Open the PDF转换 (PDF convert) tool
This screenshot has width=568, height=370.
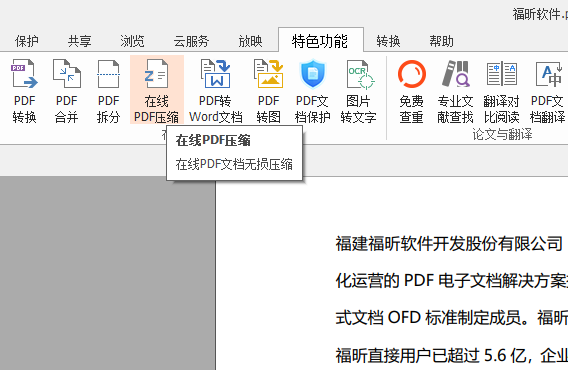pos(24,91)
